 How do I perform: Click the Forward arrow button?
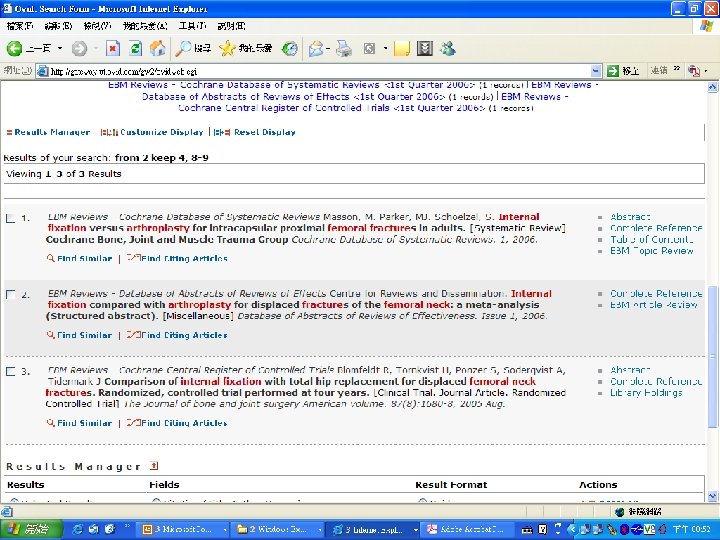79,48
